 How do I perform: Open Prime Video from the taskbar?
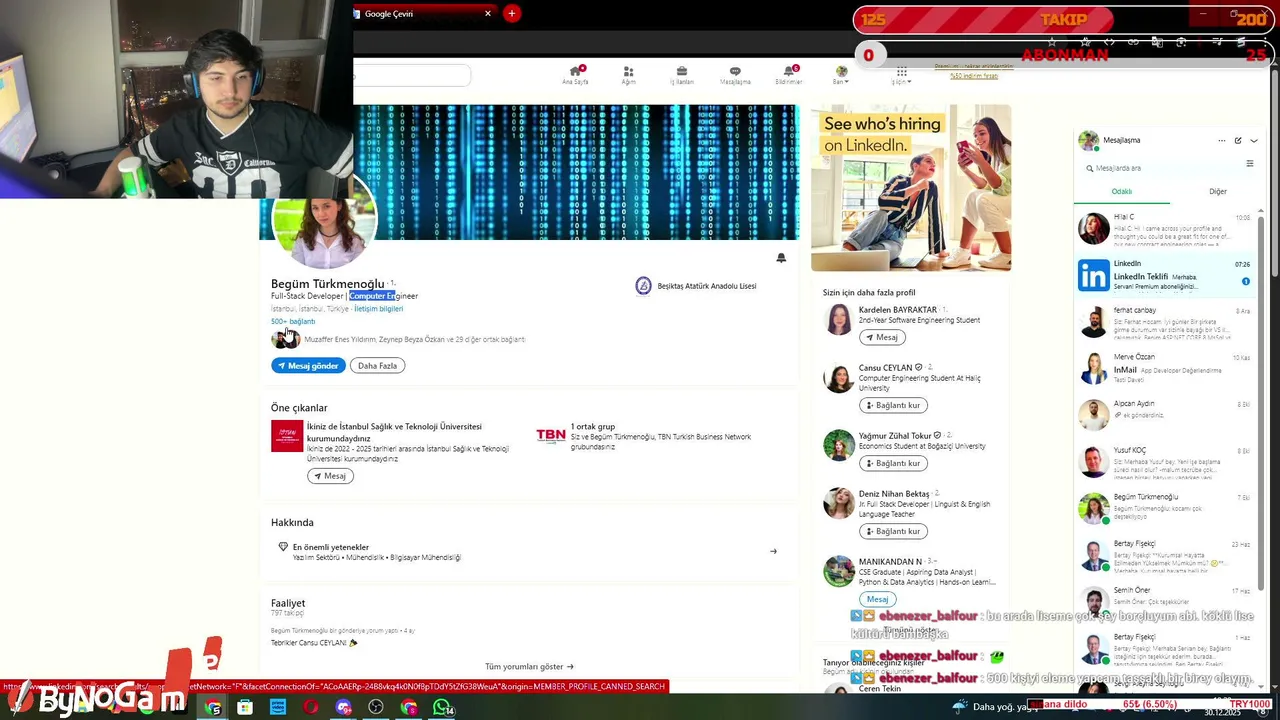278,708
